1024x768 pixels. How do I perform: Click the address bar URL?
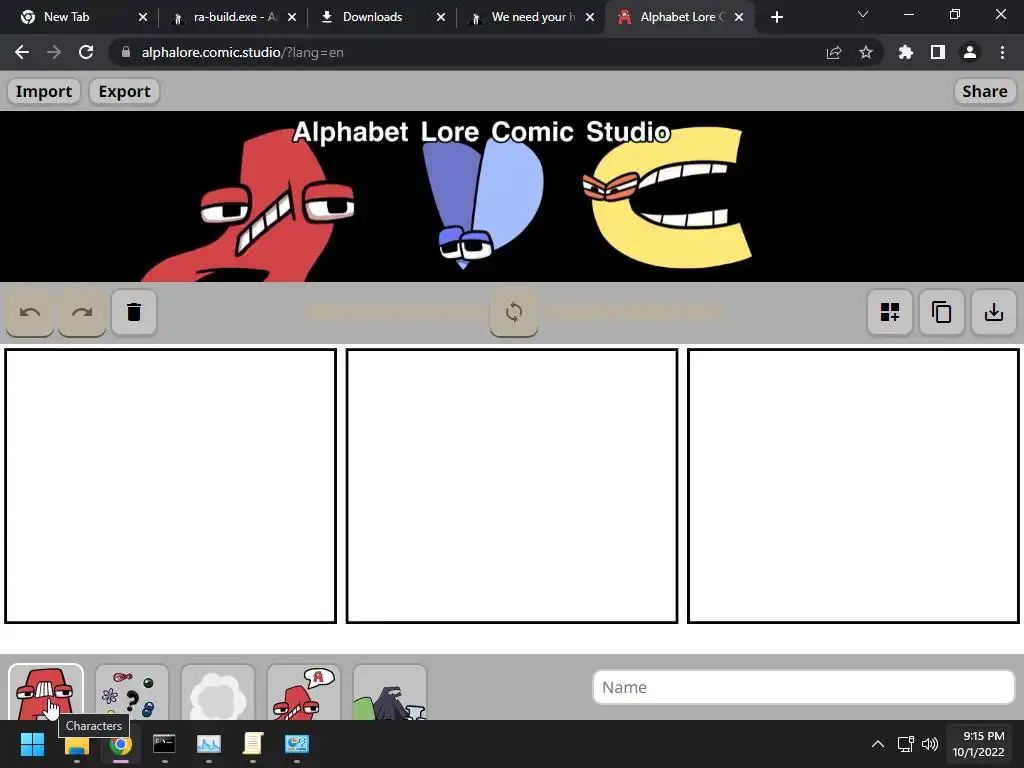click(242, 52)
